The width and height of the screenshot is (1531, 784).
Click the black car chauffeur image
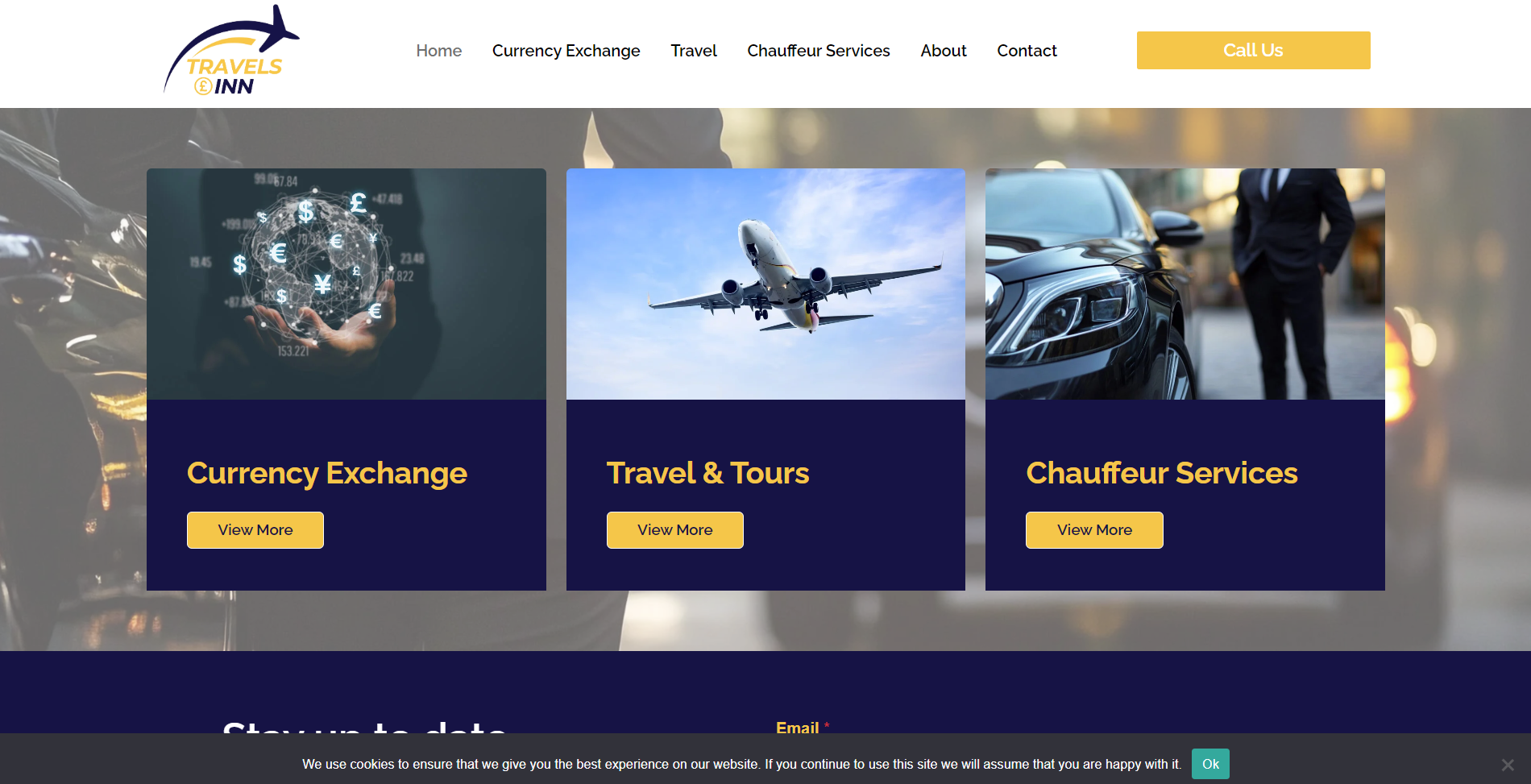[x=1185, y=284]
